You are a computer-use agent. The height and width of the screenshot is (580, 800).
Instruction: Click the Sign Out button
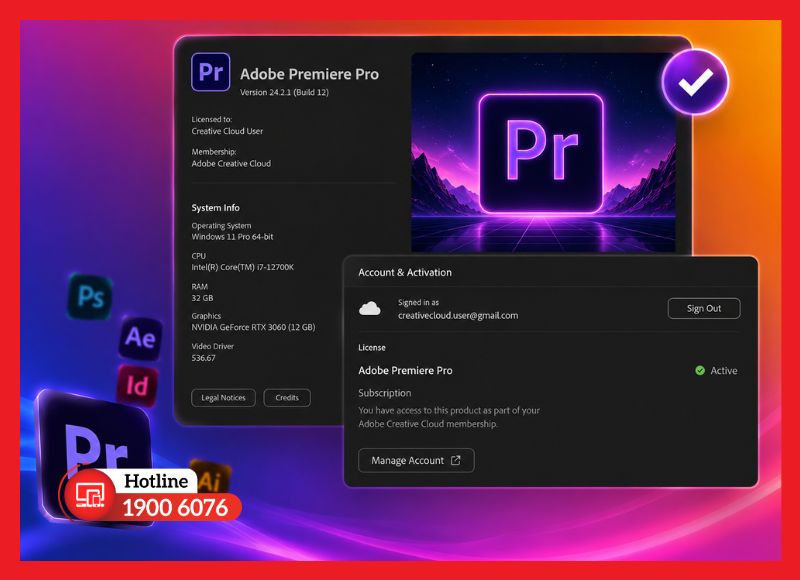pos(704,308)
